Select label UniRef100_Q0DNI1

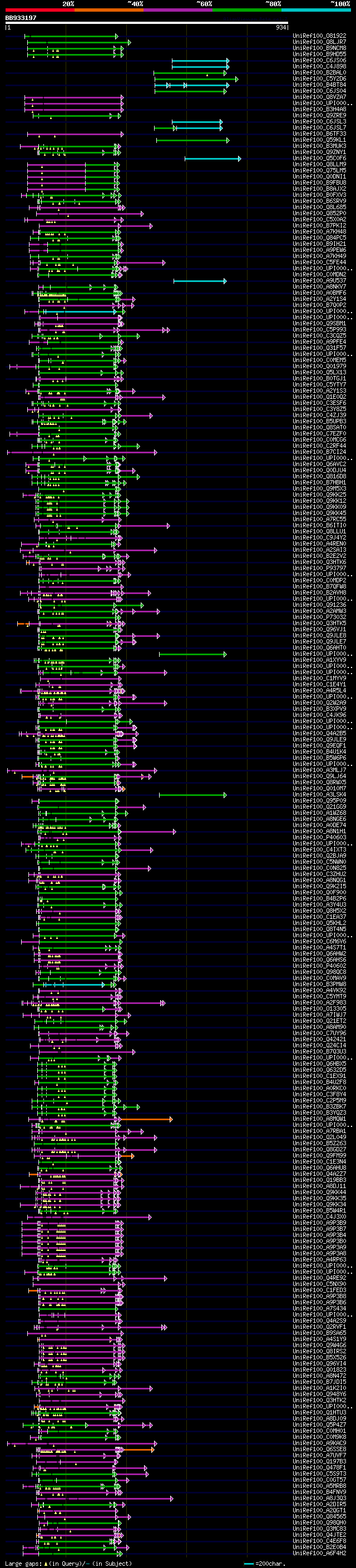(x=319, y=176)
